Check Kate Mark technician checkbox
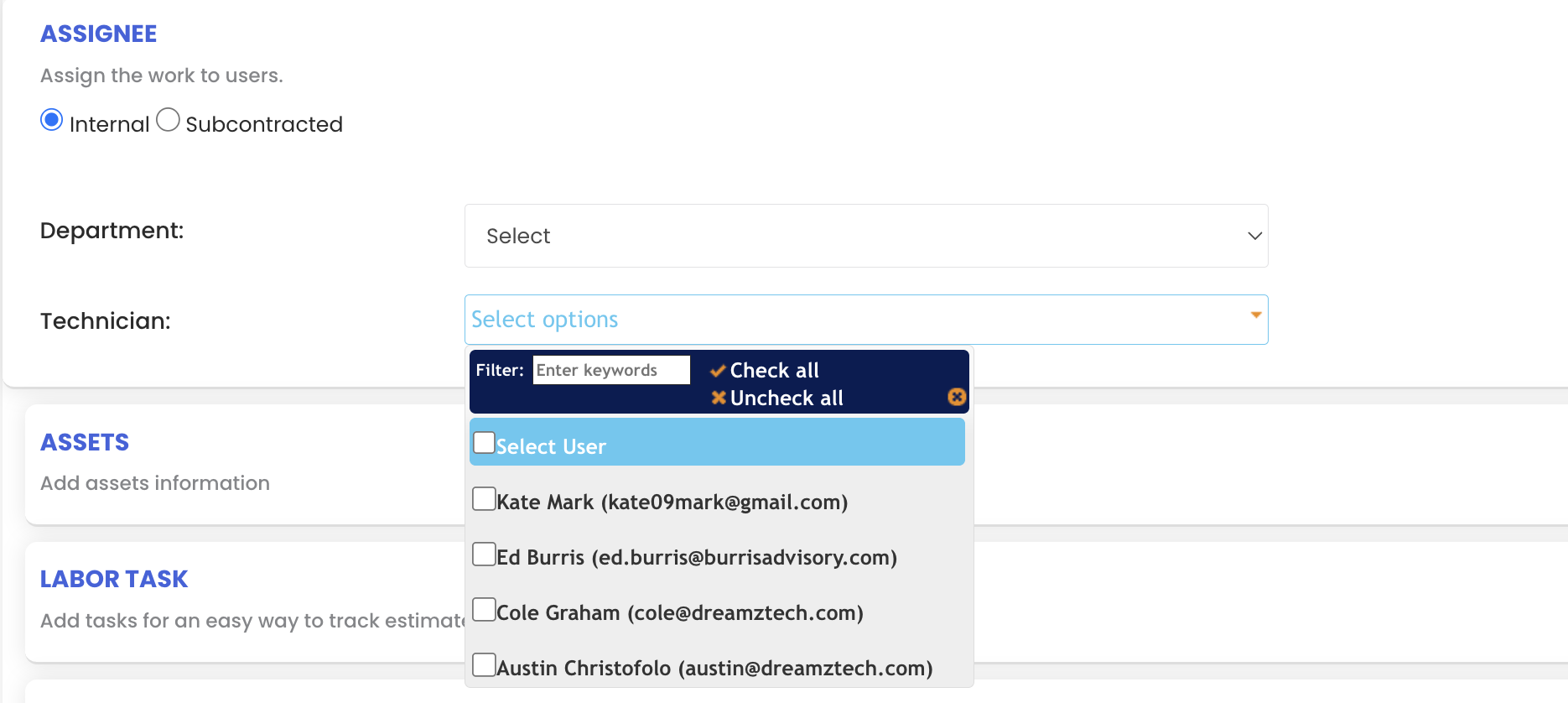 484,498
